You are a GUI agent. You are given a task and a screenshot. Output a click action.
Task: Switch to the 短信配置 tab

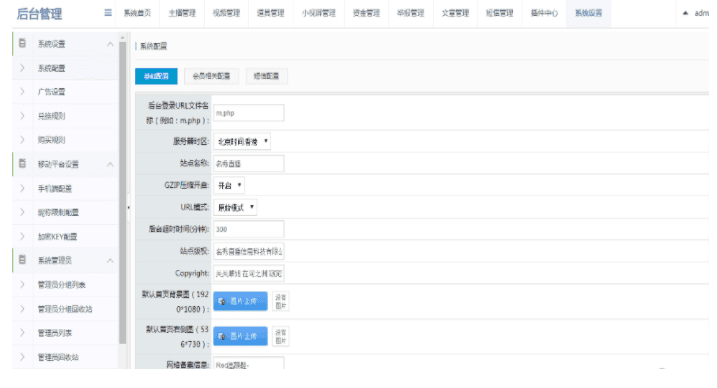tap(267, 76)
